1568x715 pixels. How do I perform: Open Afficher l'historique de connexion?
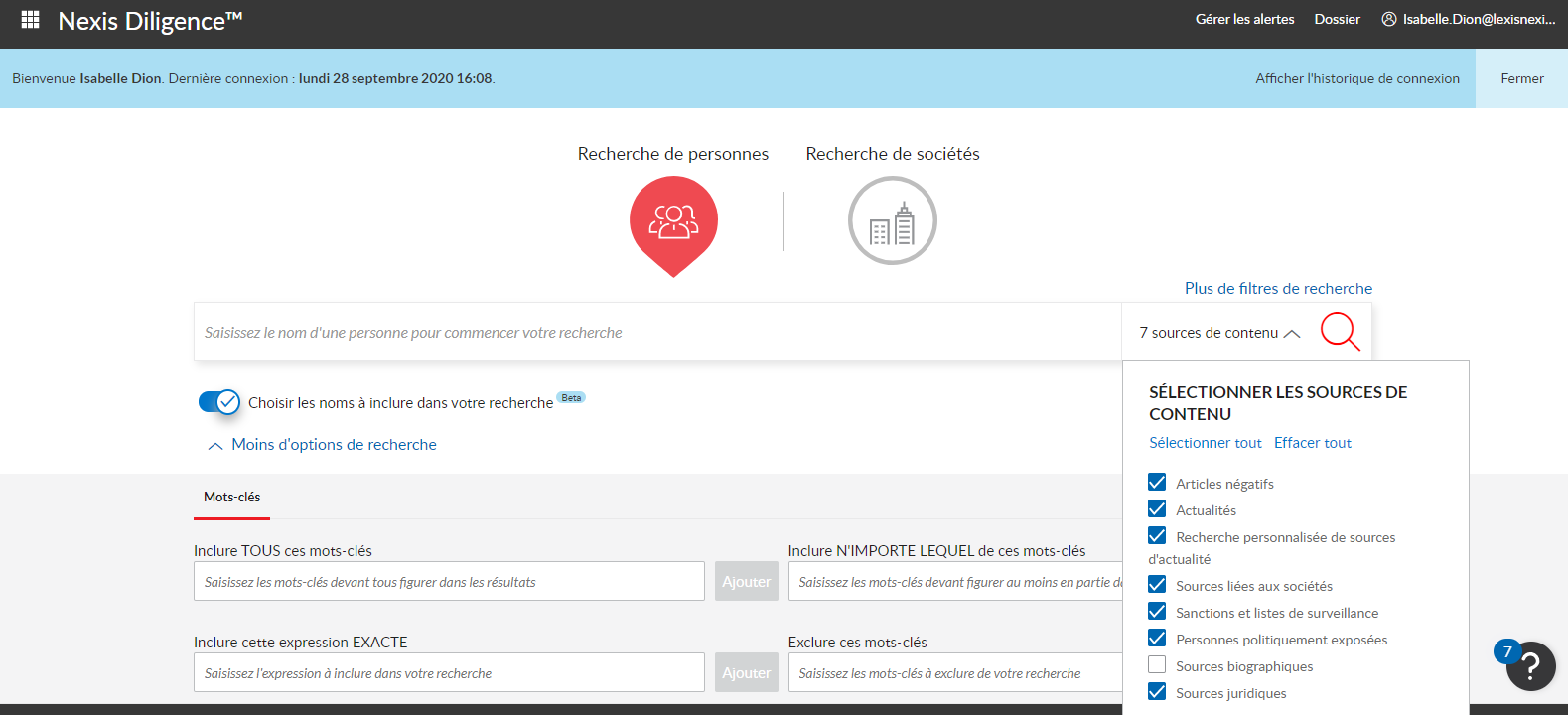point(1357,78)
